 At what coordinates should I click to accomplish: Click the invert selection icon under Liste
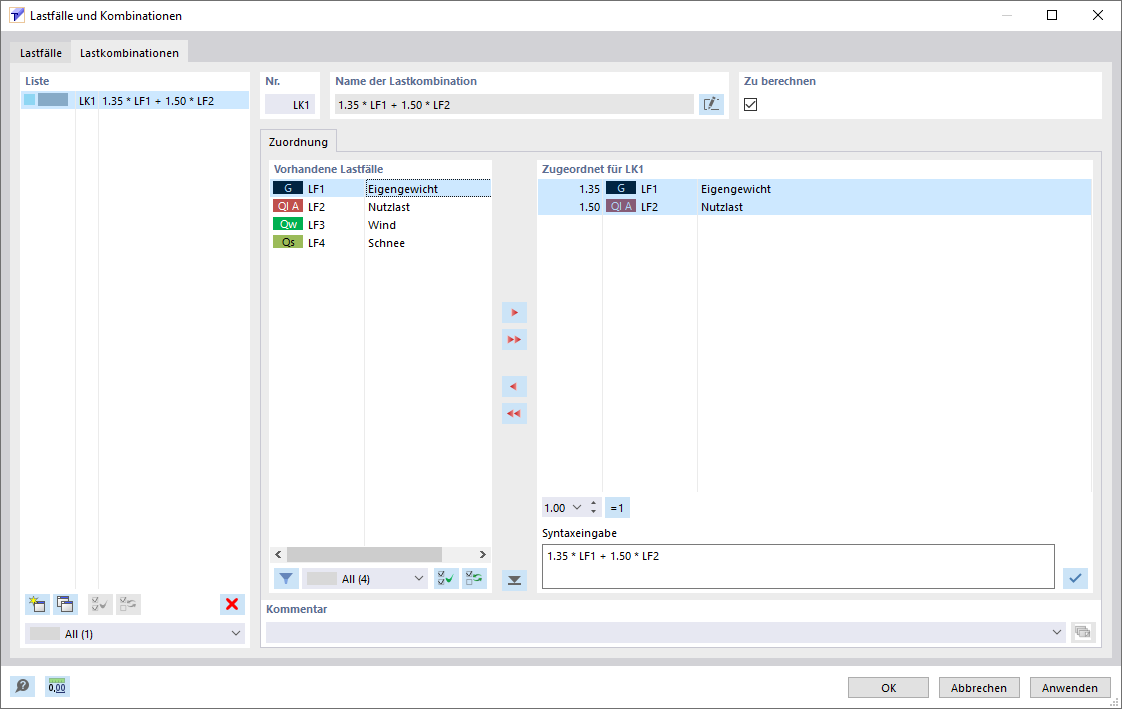click(129, 605)
